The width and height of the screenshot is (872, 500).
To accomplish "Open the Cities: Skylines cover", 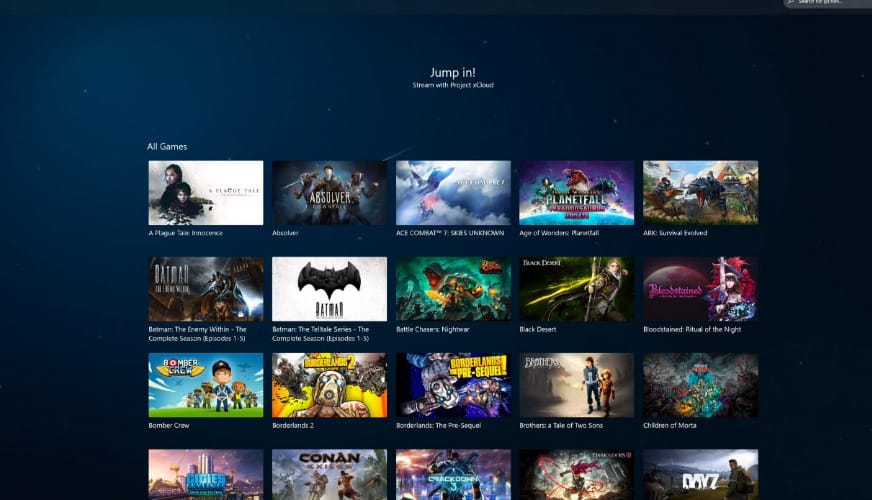I will pos(206,474).
